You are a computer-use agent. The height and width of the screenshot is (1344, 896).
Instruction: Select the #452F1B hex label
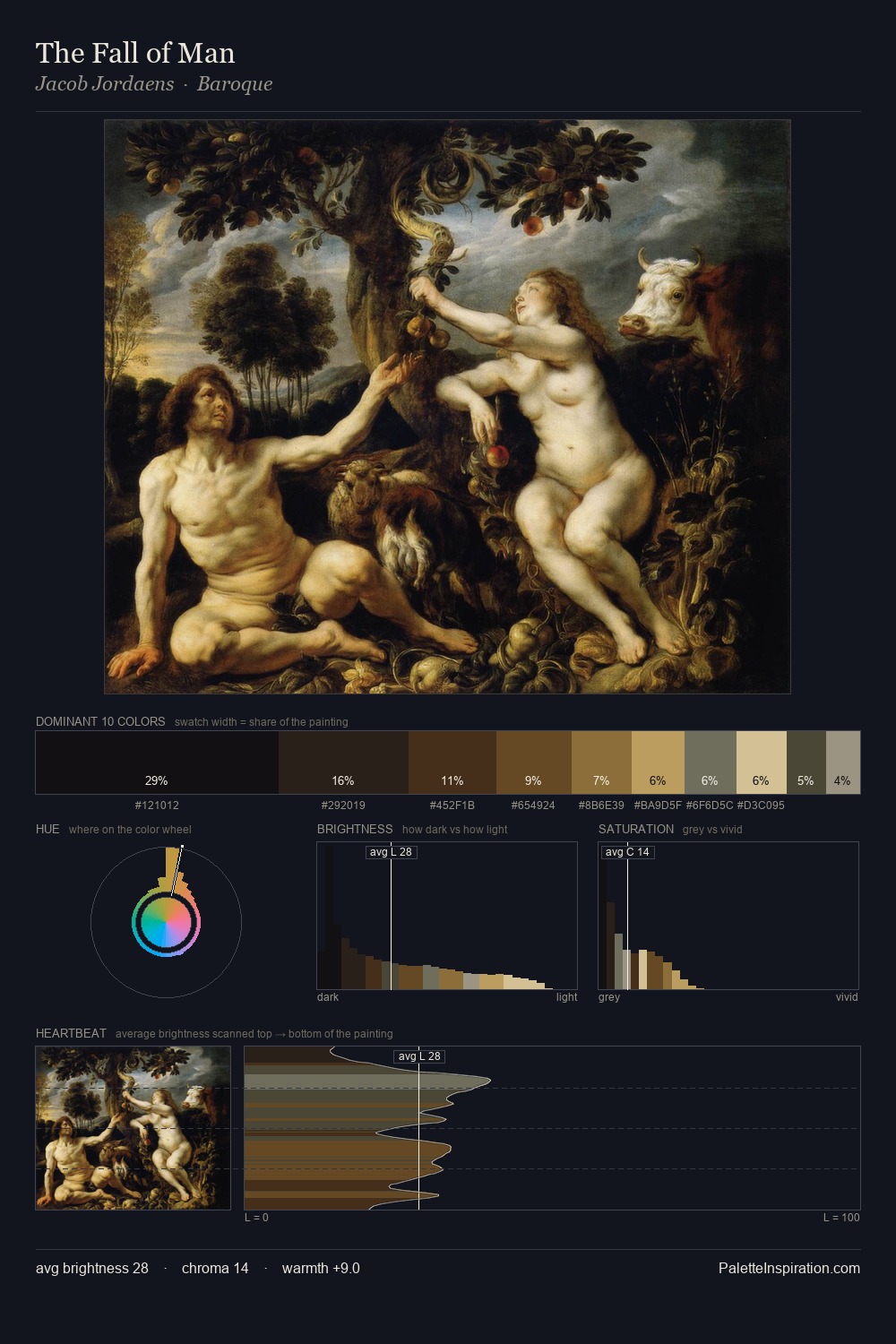coord(452,806)
